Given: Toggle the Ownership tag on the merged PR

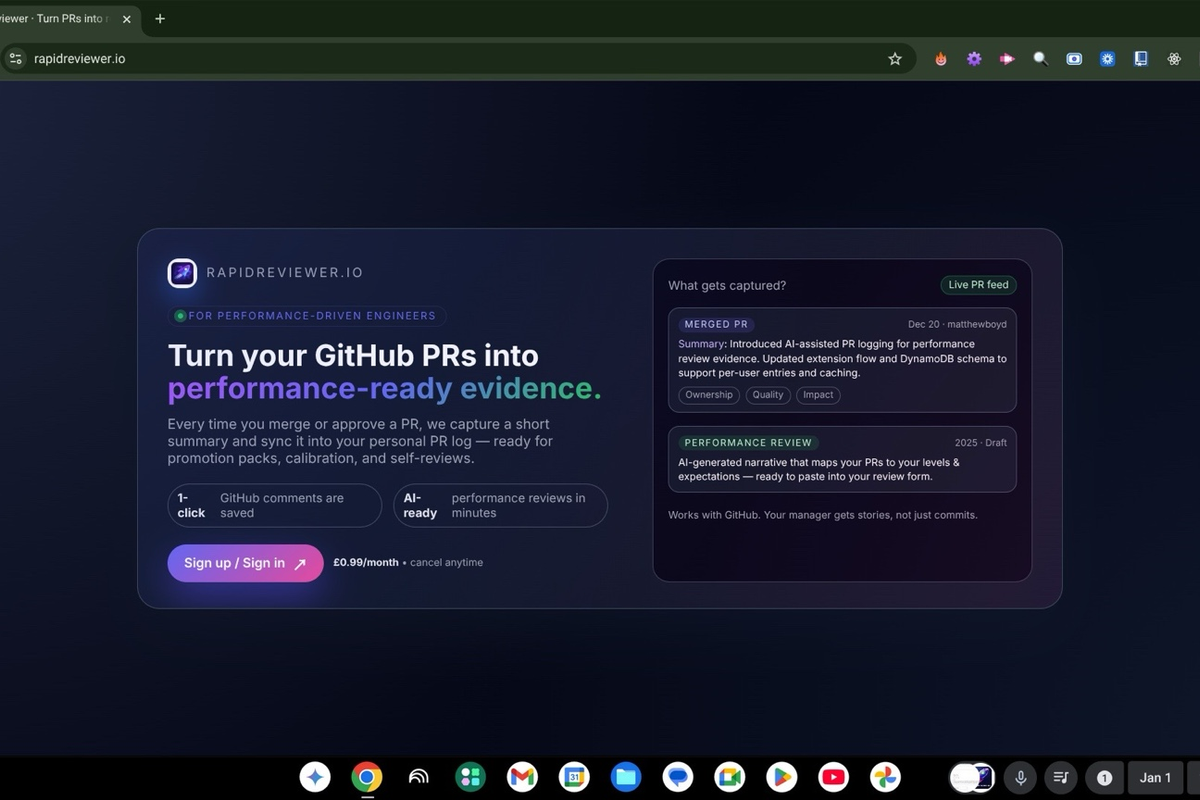Looking at the screenshot, I should point(708,394).
